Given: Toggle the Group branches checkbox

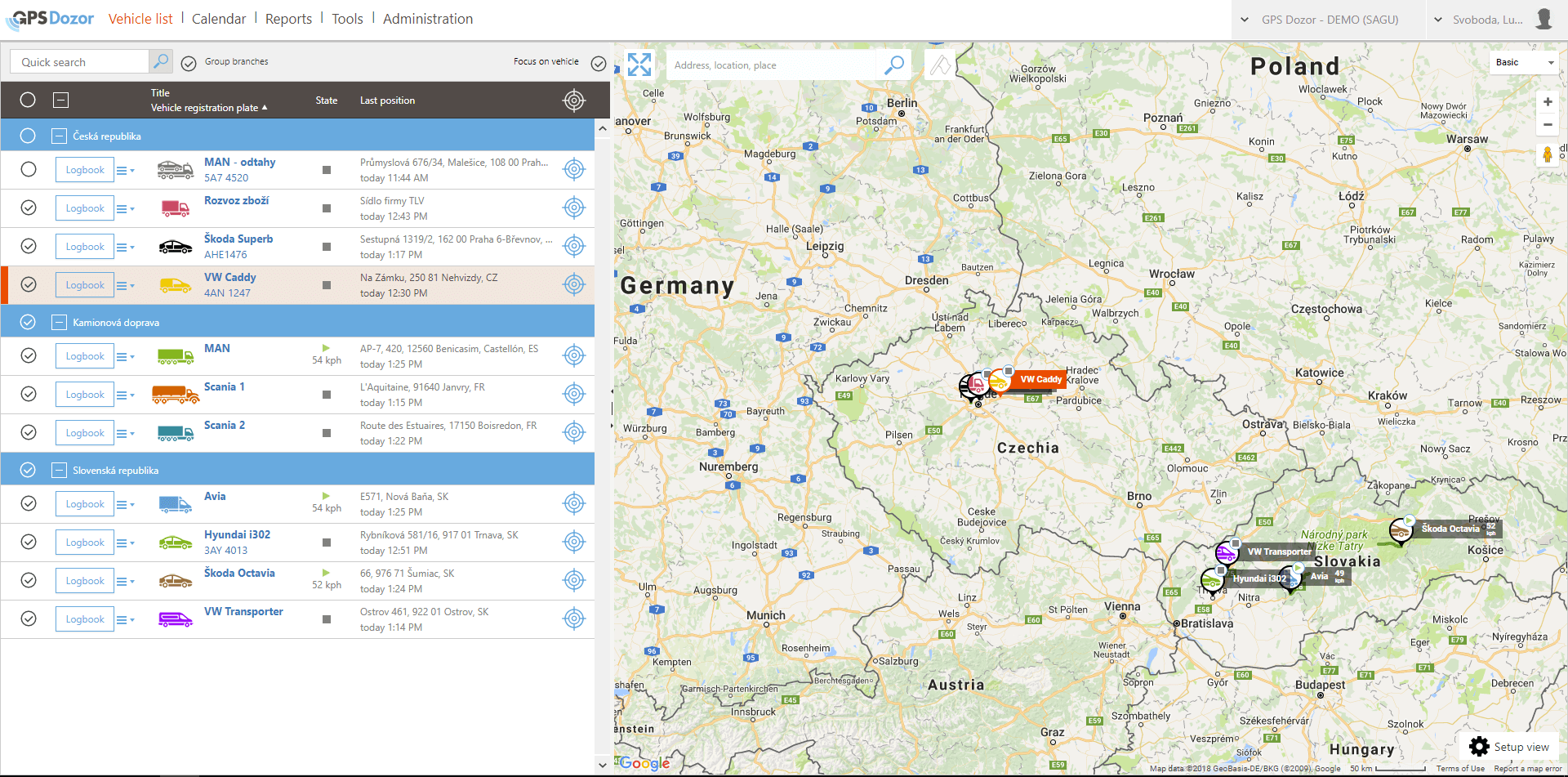Looking at the screenshot, I should 189,63.
